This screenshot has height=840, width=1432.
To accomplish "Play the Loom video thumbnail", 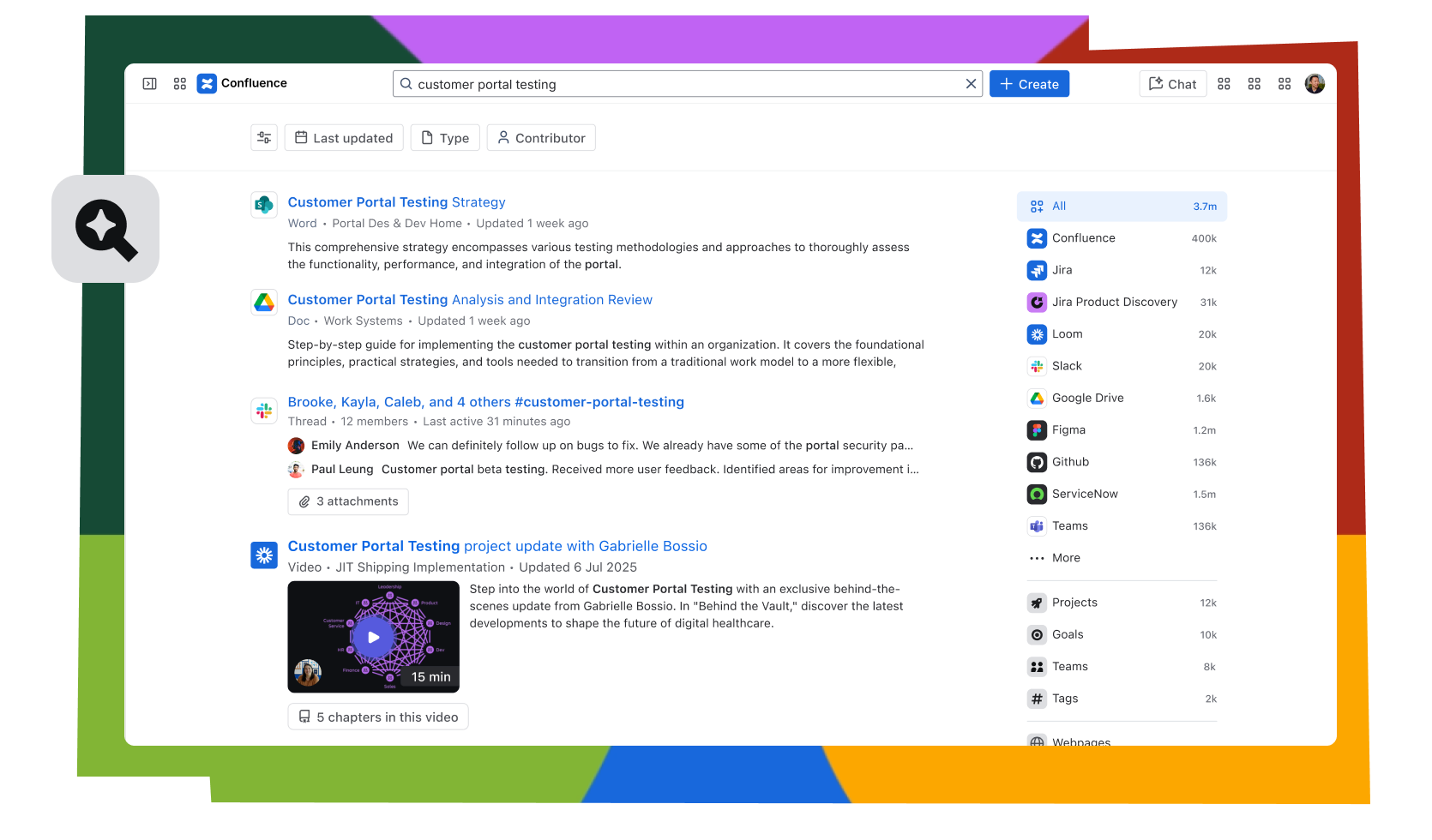I will pos(374,637).
